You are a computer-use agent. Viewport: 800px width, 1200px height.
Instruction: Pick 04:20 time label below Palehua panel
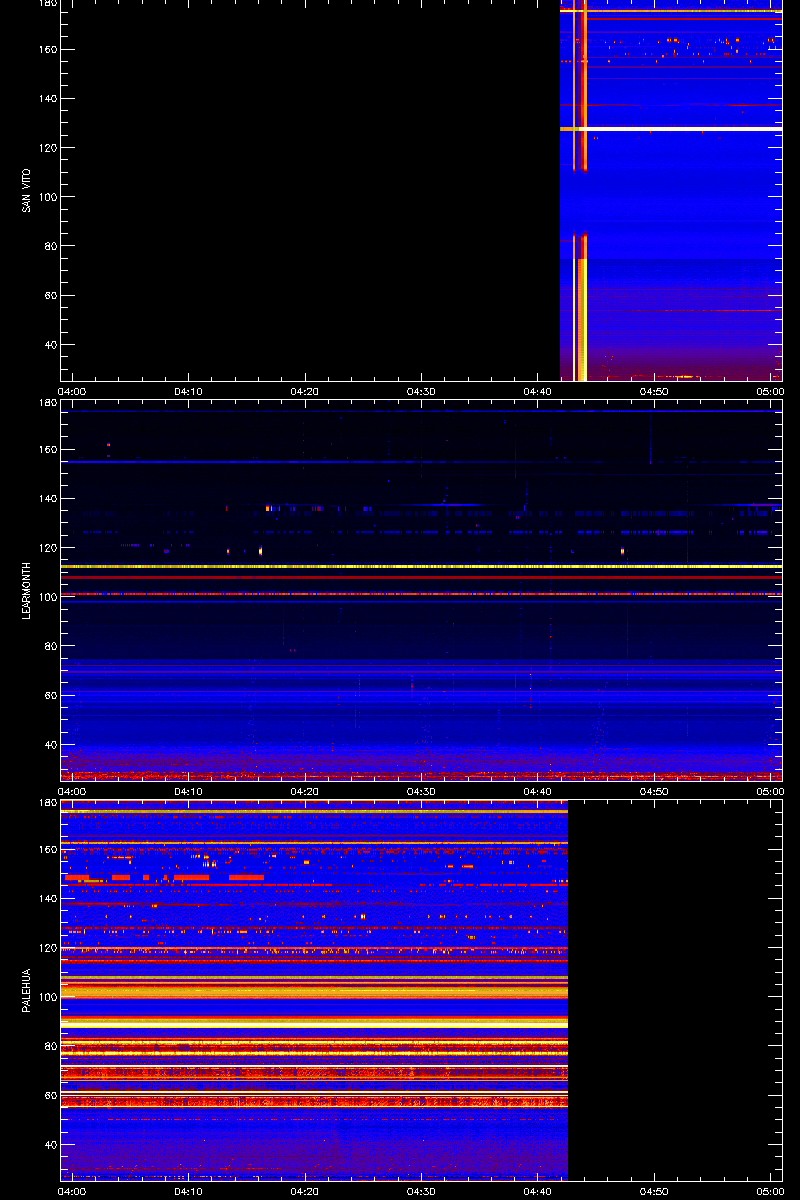[x=305, y=1192]
